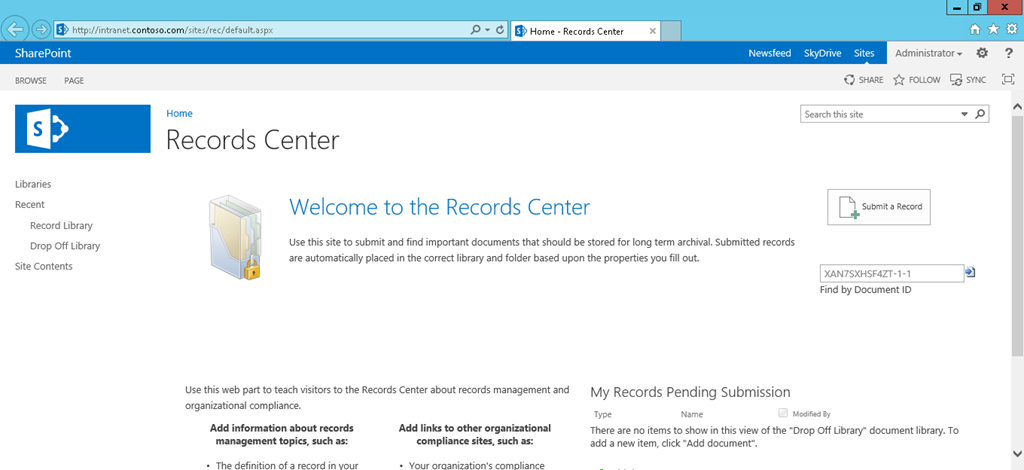This screenshot has height=470, width=1024.
Task: Open the browser address bar dropdown
Action: click(487, 31)
